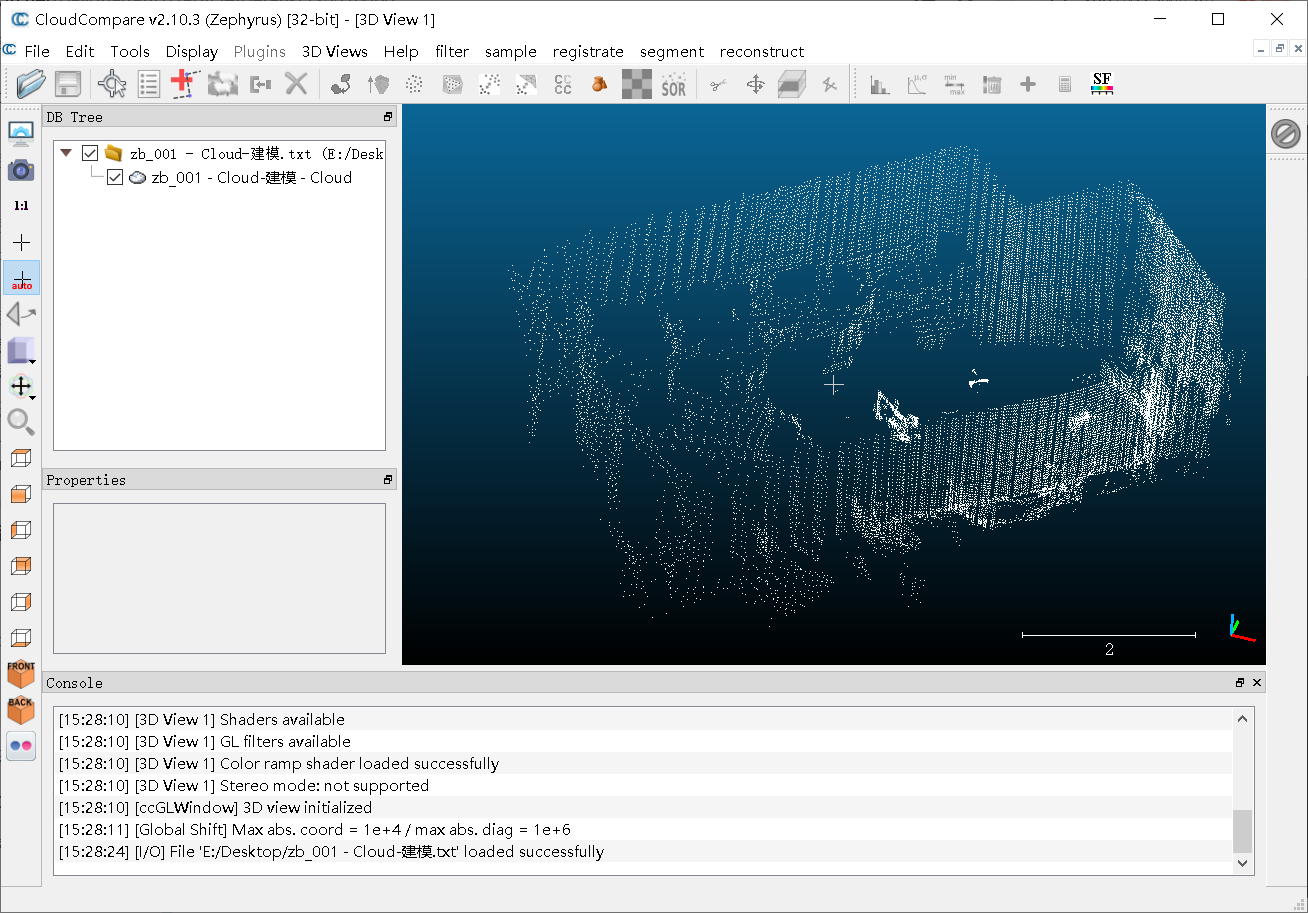
Task: Open the view mode cube dropdown
Action: (21, 351)
